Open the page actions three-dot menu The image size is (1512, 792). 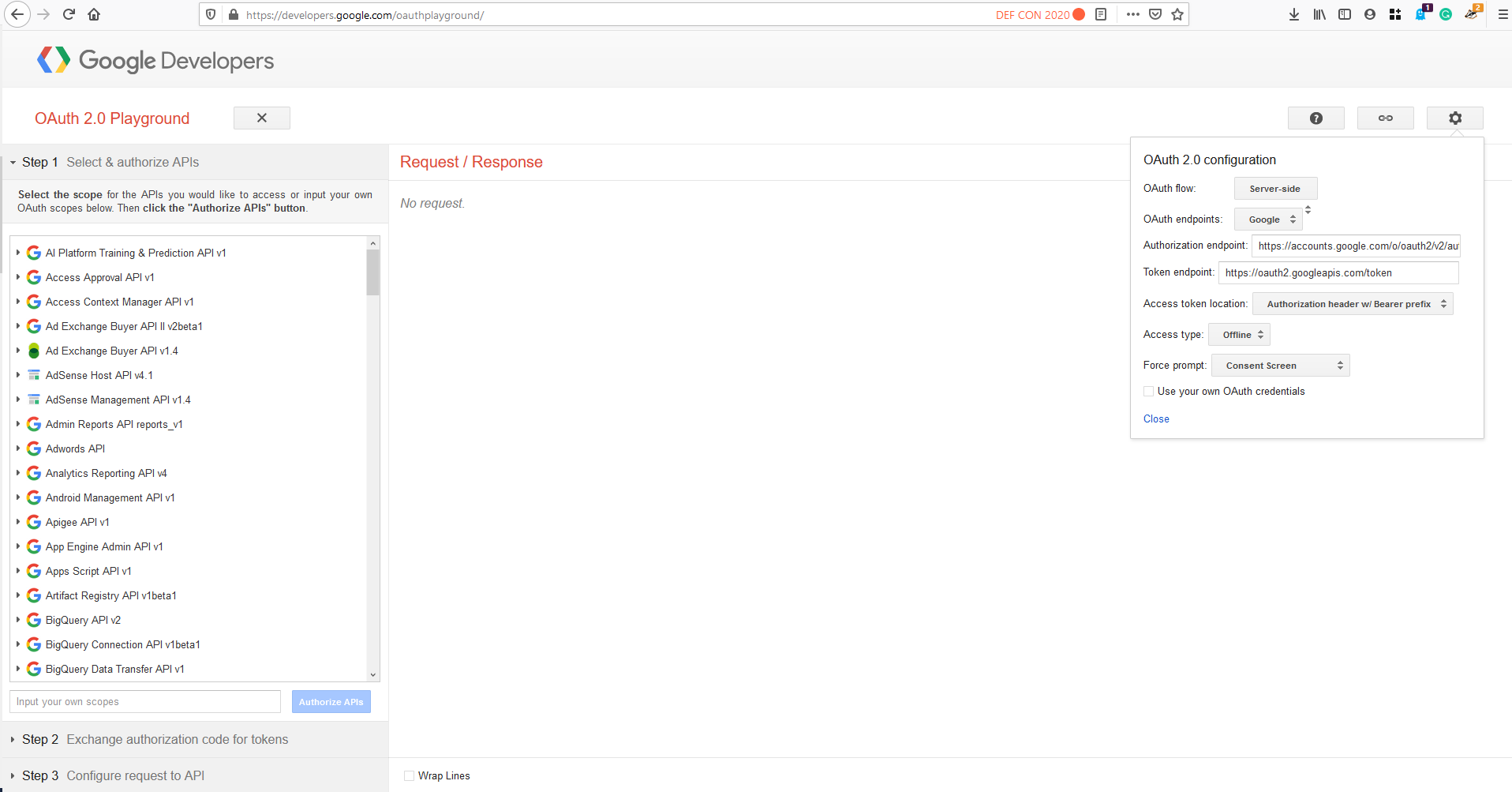pyautogui.click(x=1133, y=14)
